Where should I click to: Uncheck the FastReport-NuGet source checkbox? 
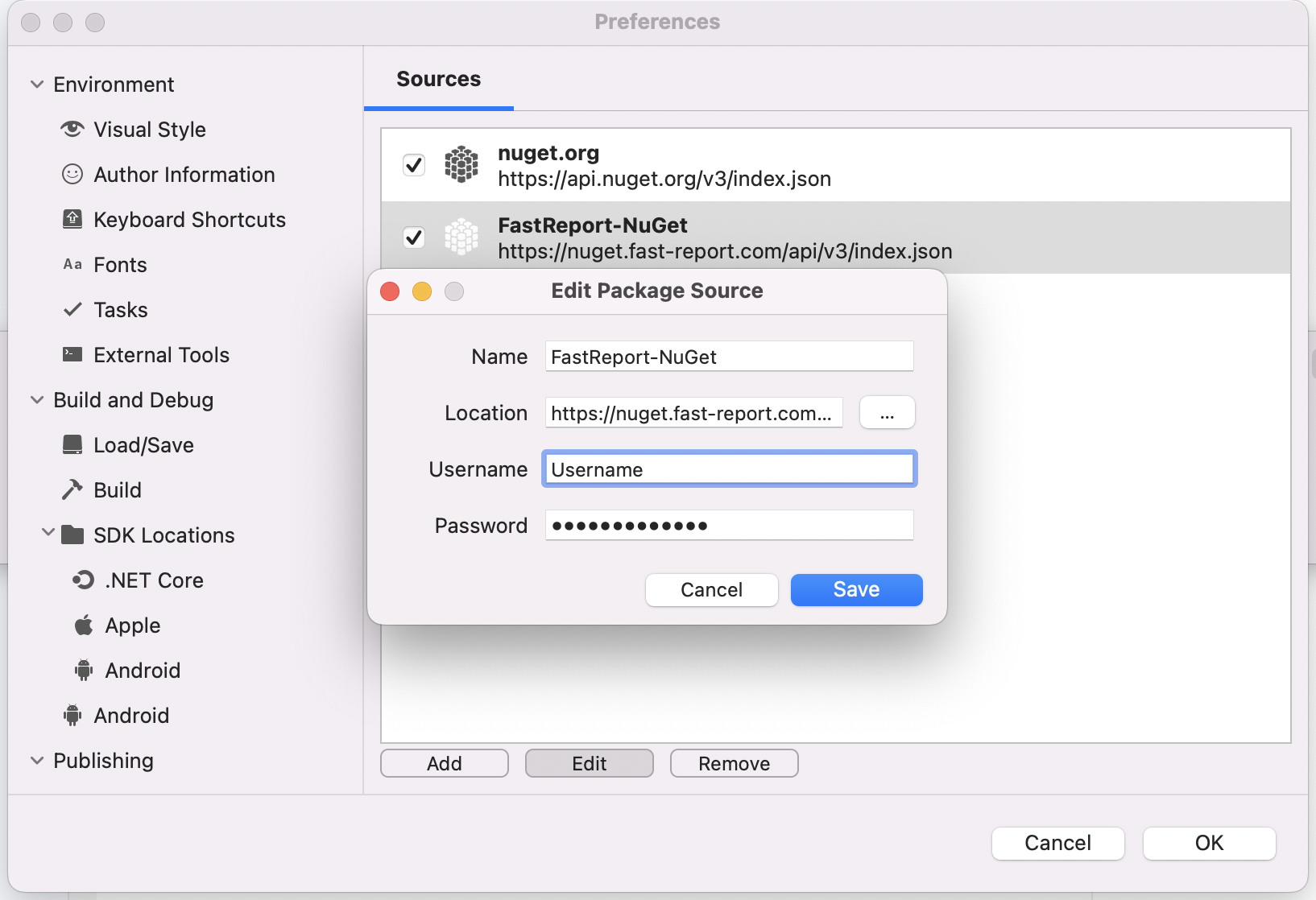point(414,237)
